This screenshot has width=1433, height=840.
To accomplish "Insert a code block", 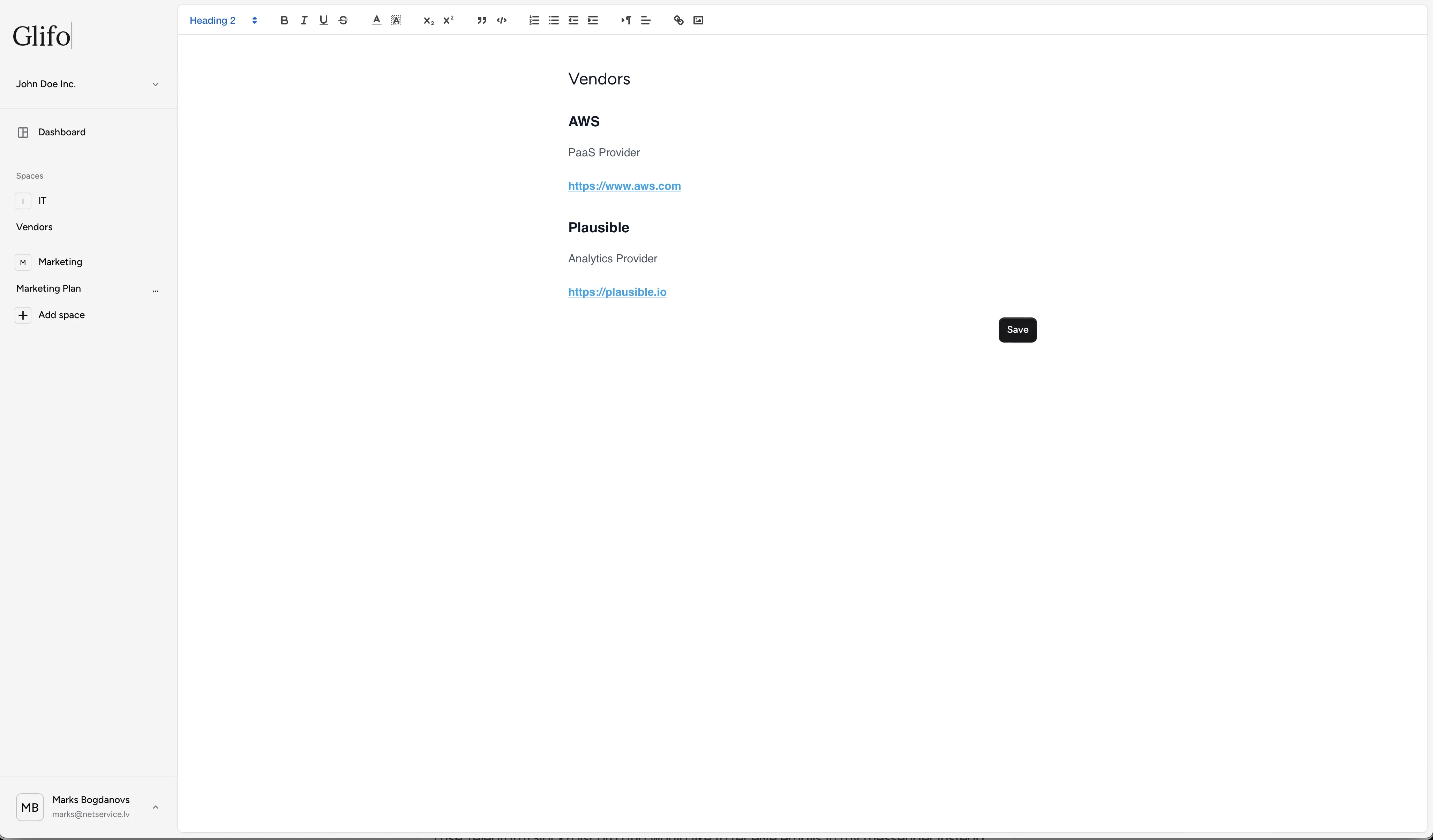I will pos(502,21).
